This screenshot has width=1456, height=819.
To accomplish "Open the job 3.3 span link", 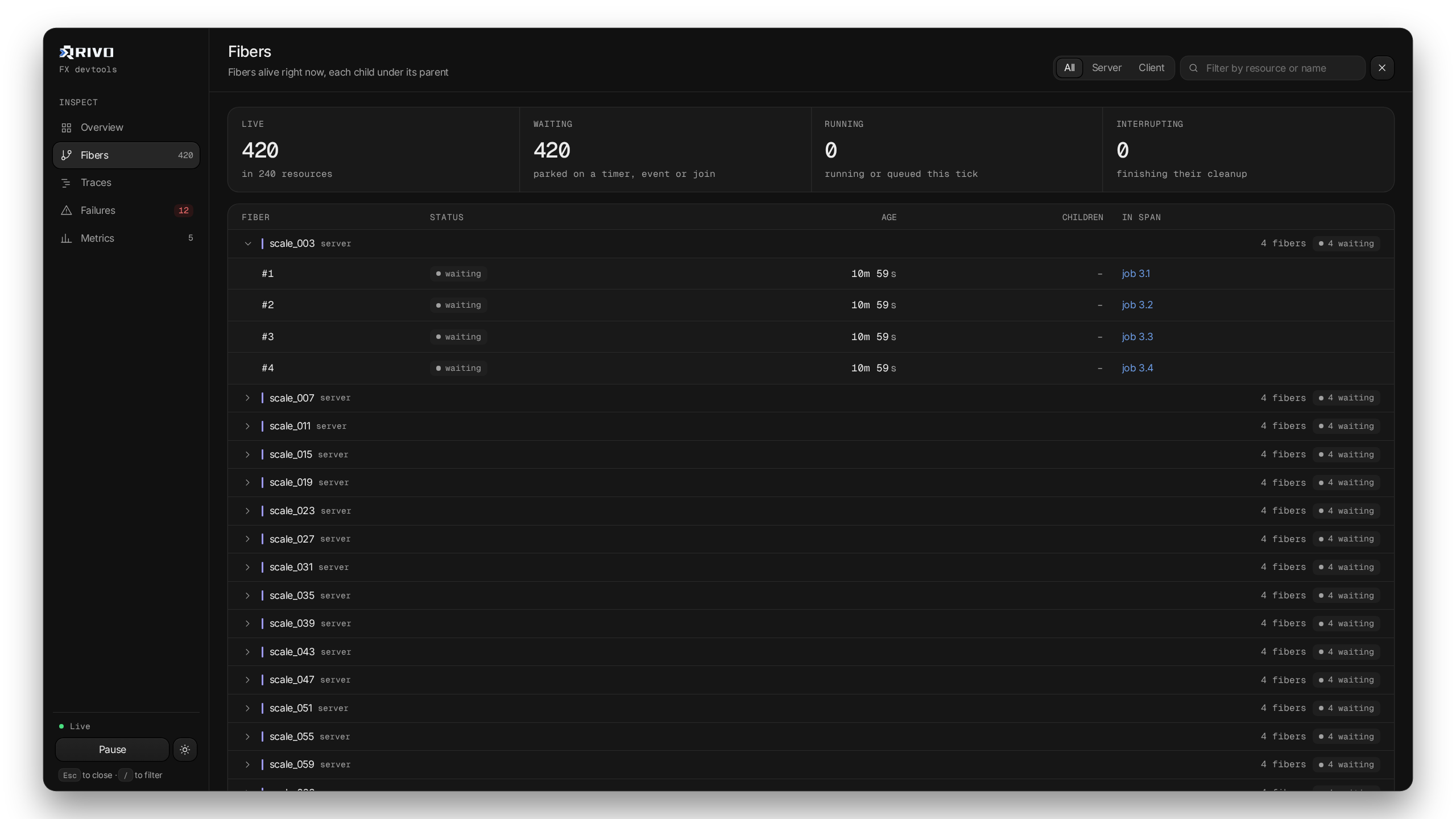I will pyautogui.click(x=1137, y=337).
